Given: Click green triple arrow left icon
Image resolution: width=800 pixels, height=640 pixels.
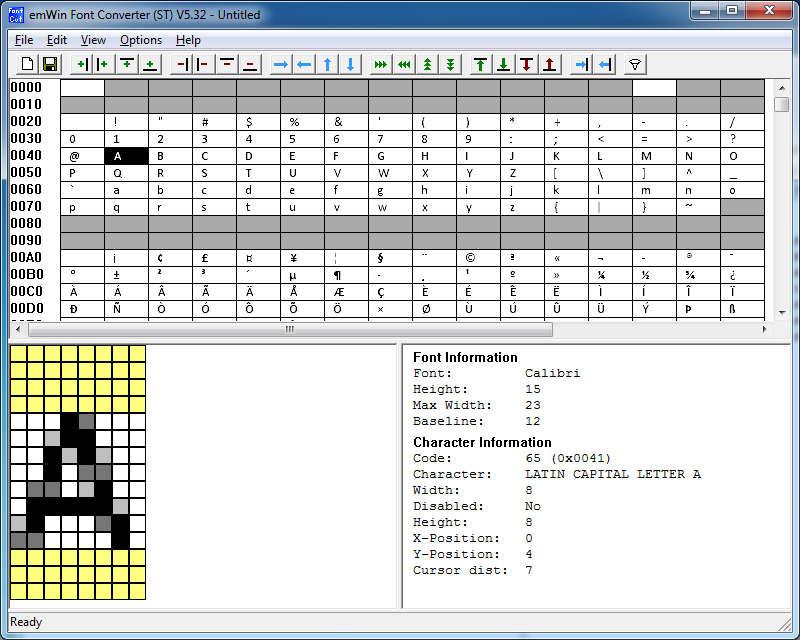Looking at the screenshot, I should 404,64.
